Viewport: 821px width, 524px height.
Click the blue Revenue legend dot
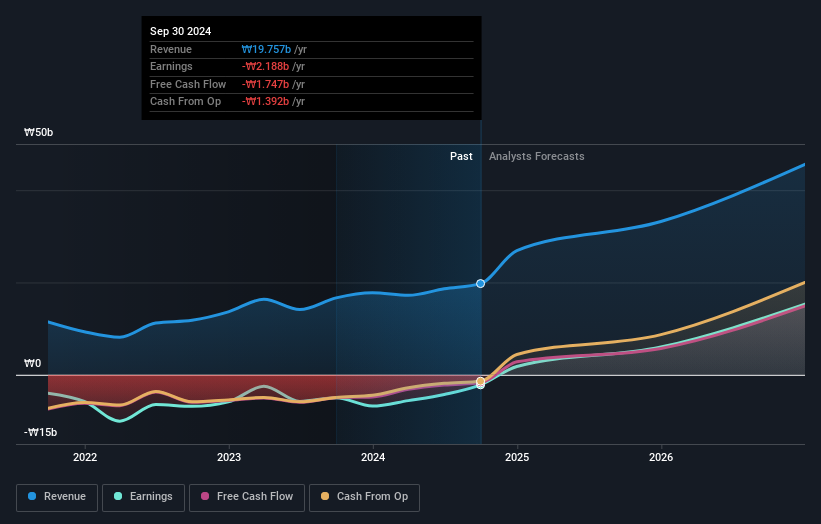(x=32, y=496)
